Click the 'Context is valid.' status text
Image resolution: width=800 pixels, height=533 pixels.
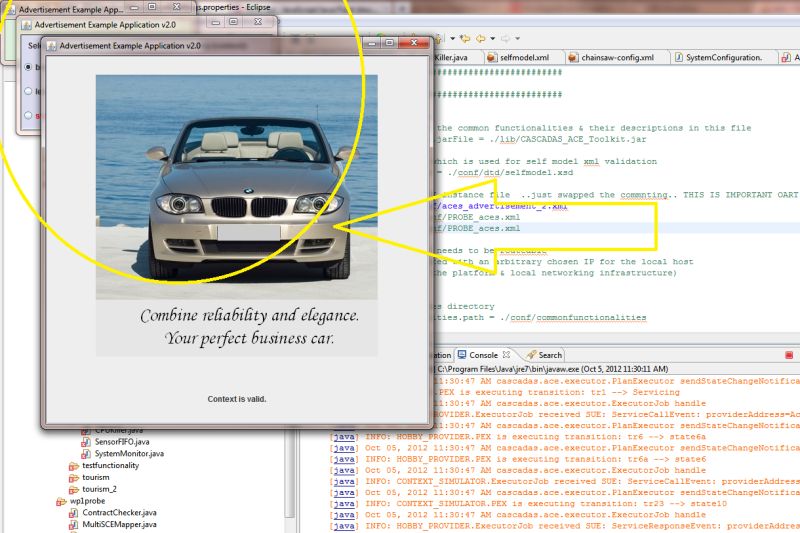(237, 399)
